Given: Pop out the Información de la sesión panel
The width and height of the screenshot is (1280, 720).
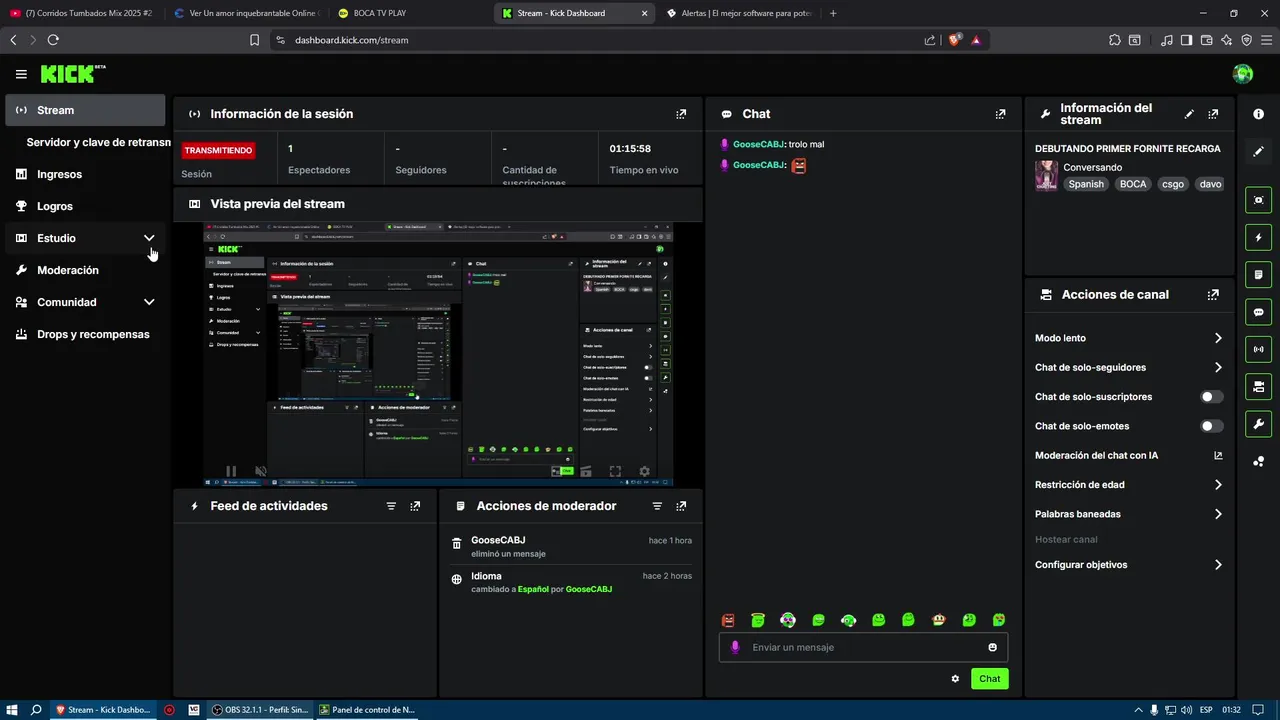Looking at the screenshot, I should coord(681,114).
